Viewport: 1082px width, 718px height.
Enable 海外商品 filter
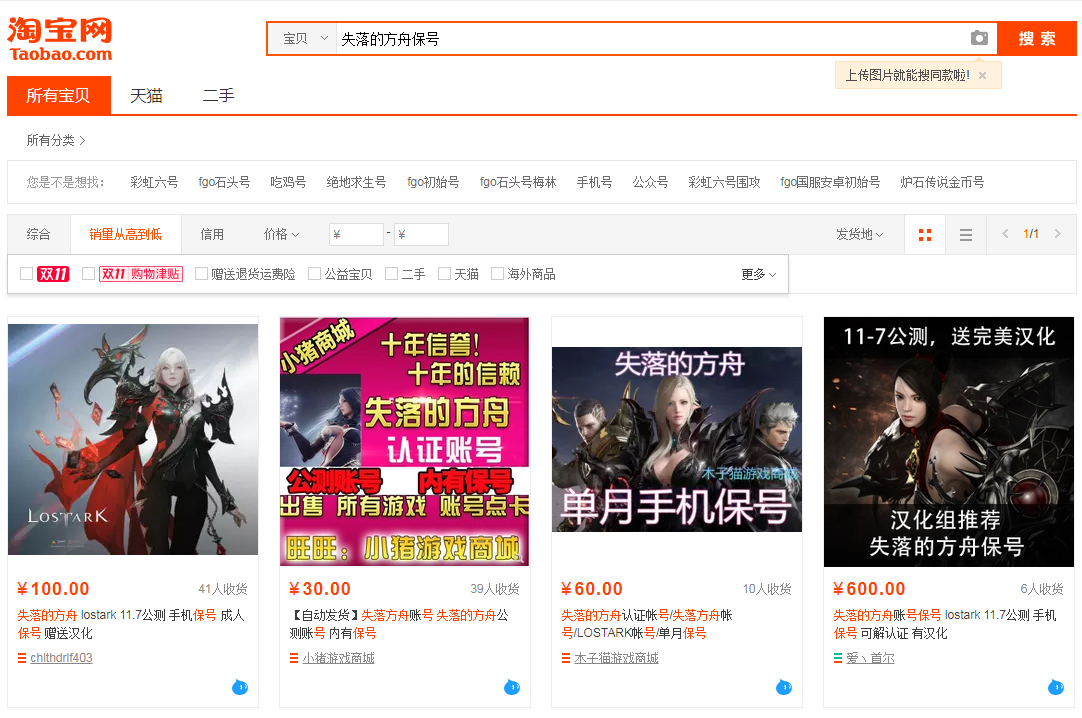[x=497, y=274]
